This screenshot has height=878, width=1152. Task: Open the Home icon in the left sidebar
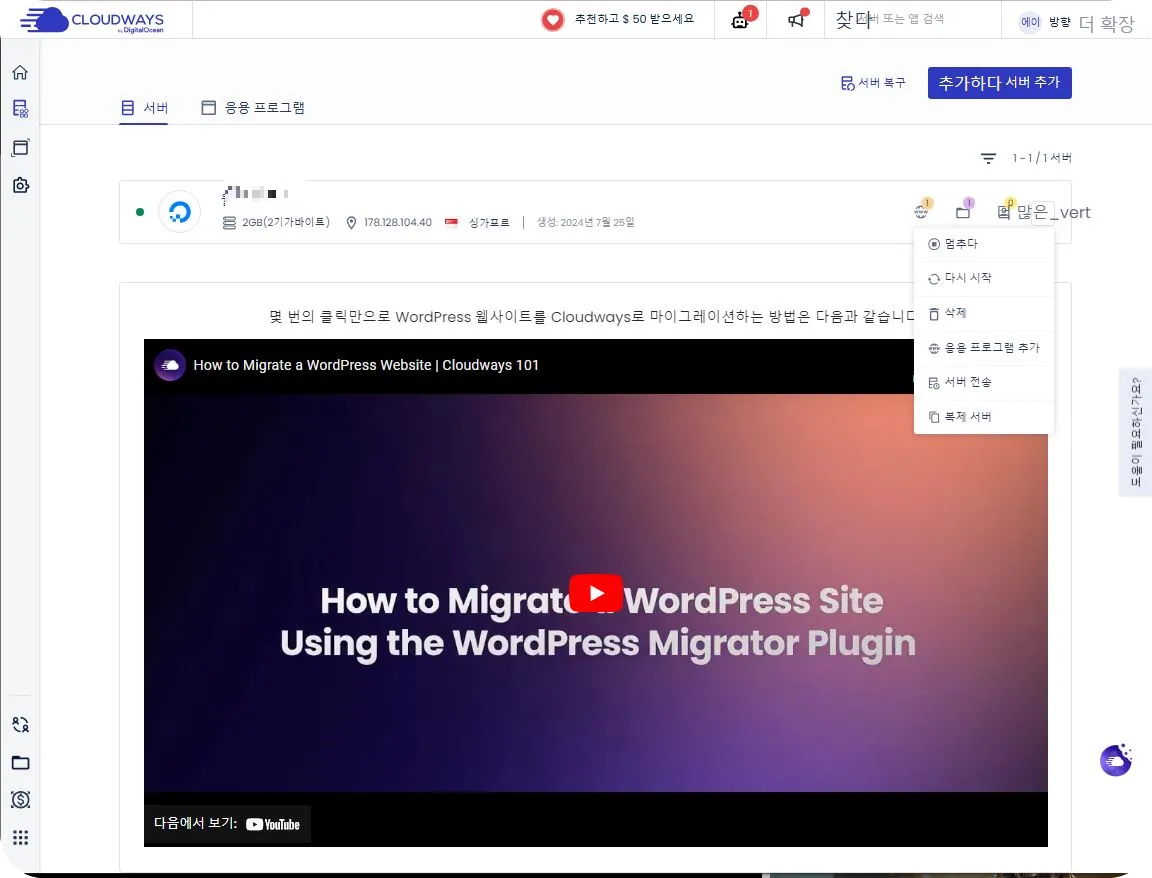pyautogui.click(x=20, y=72)
